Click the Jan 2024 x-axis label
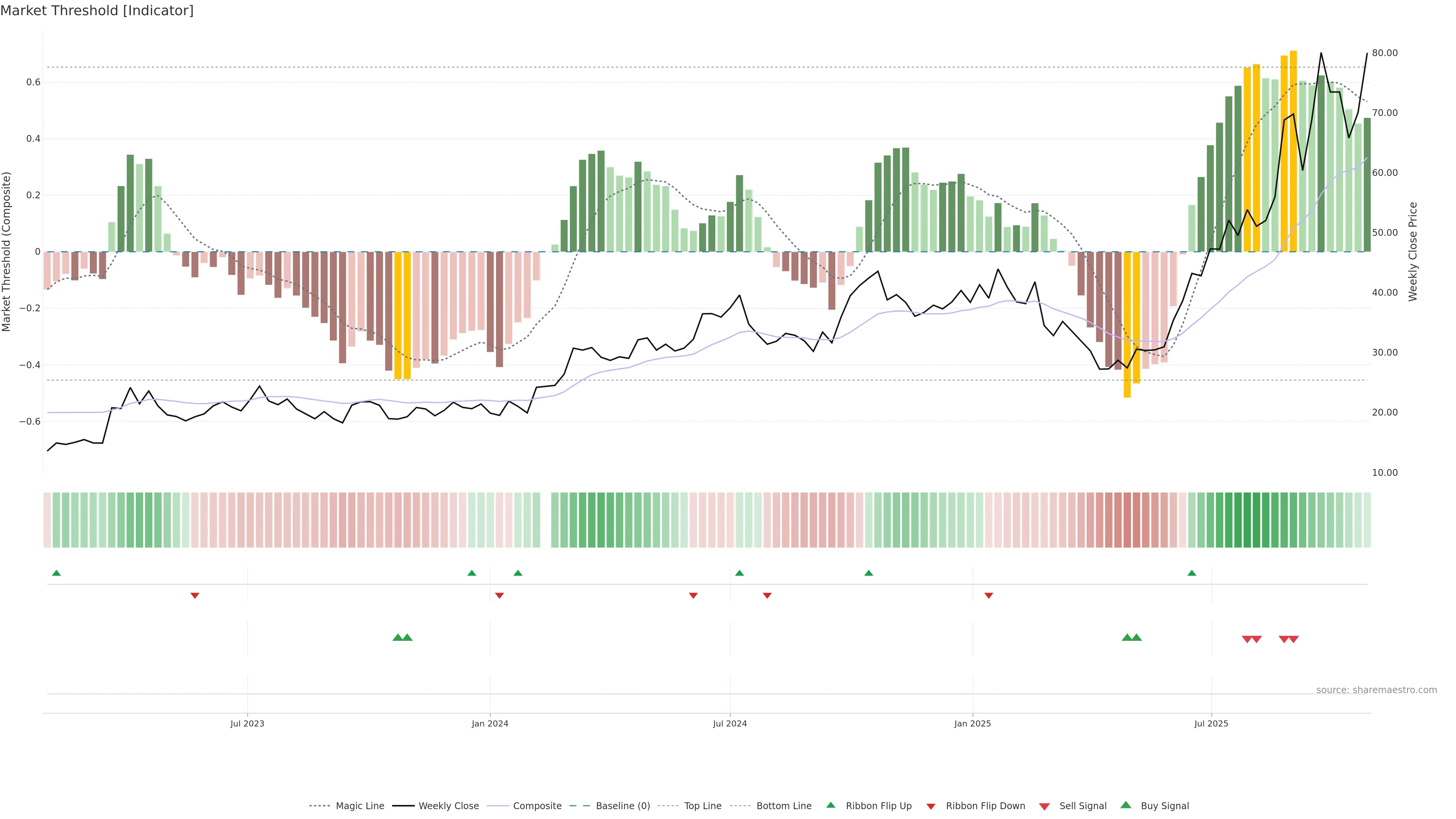 490,723
